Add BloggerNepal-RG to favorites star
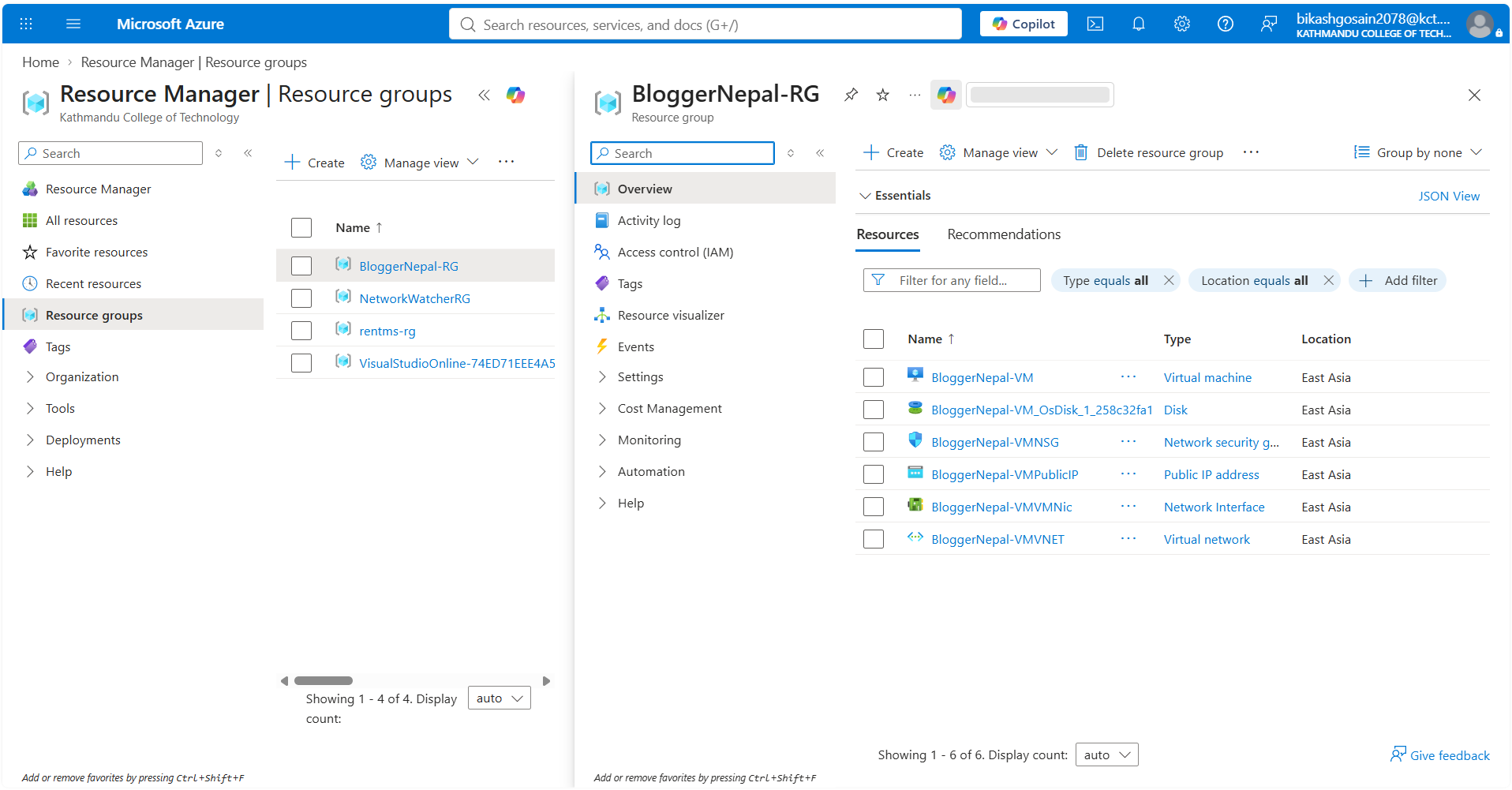The image size is (1512, 790). 883,95
